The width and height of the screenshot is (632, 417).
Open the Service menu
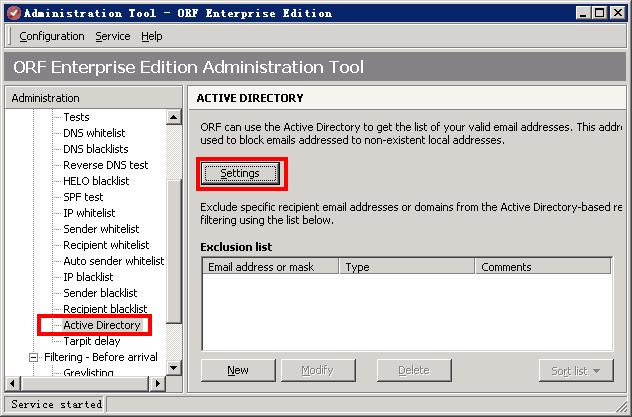113,36
